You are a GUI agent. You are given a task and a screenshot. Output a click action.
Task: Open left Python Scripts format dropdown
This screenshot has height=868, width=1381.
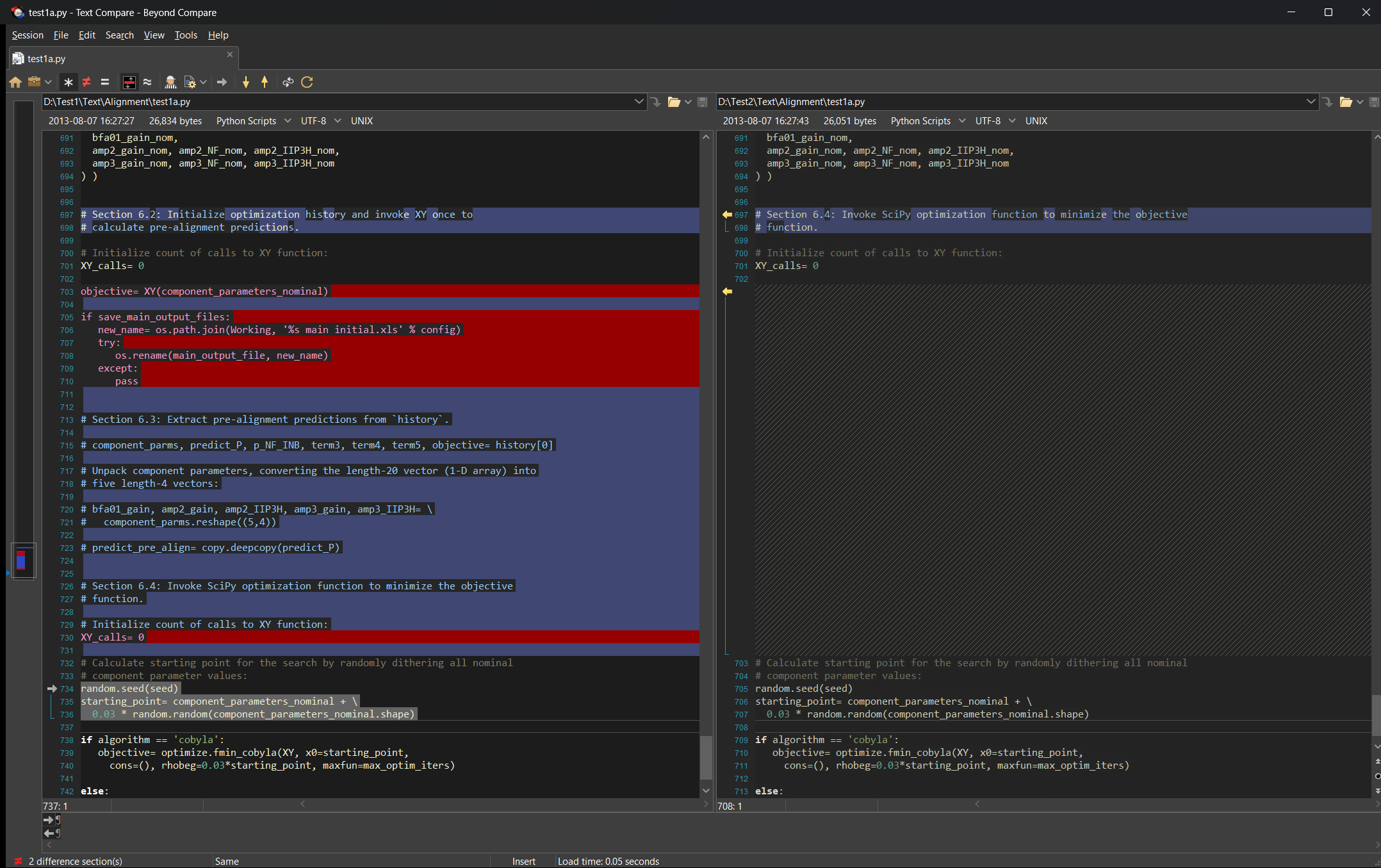(254, 121)
